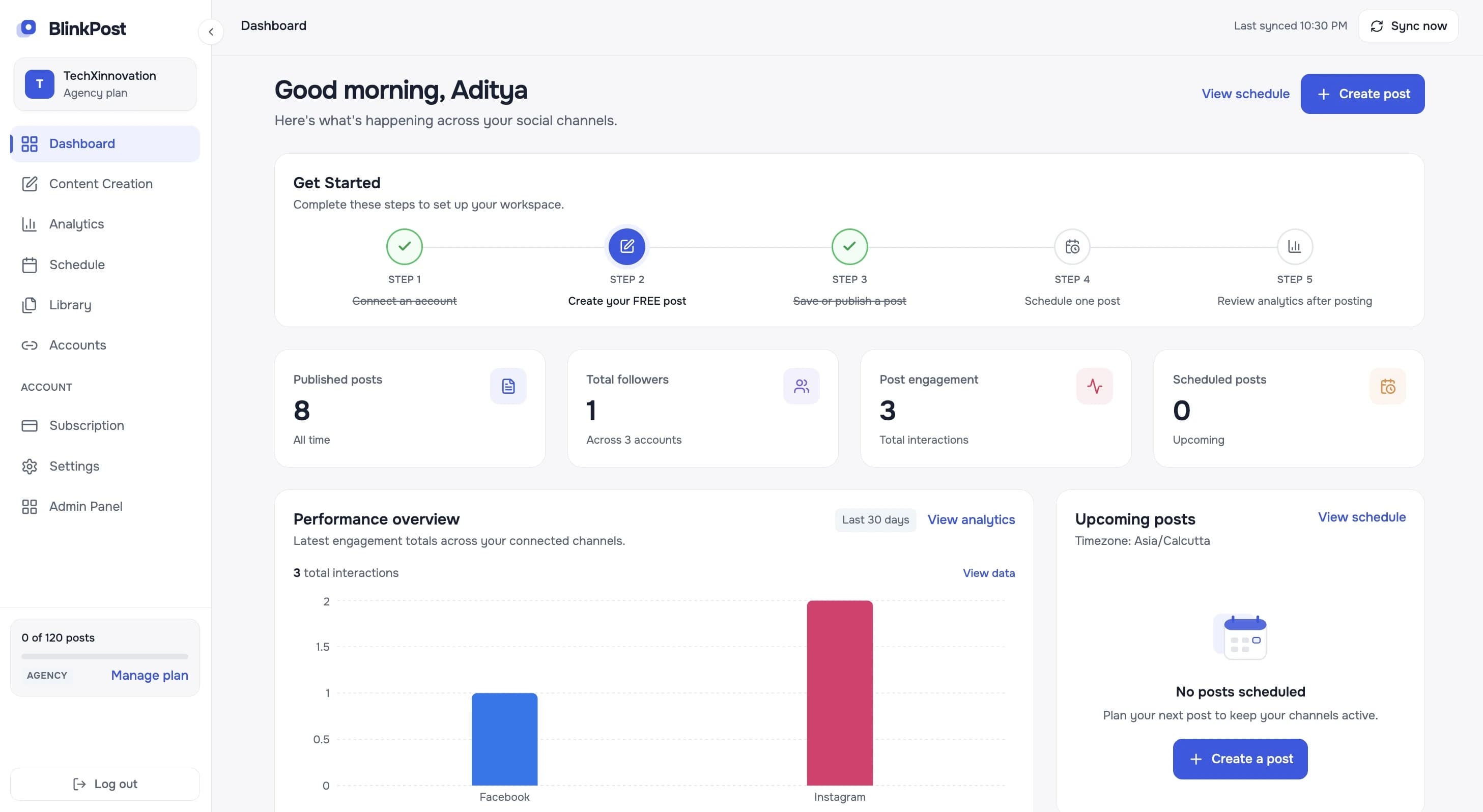Screen dimensions: 1483x812
Task: Click the red Instagram bar in chart
Action: click(839, 693)
